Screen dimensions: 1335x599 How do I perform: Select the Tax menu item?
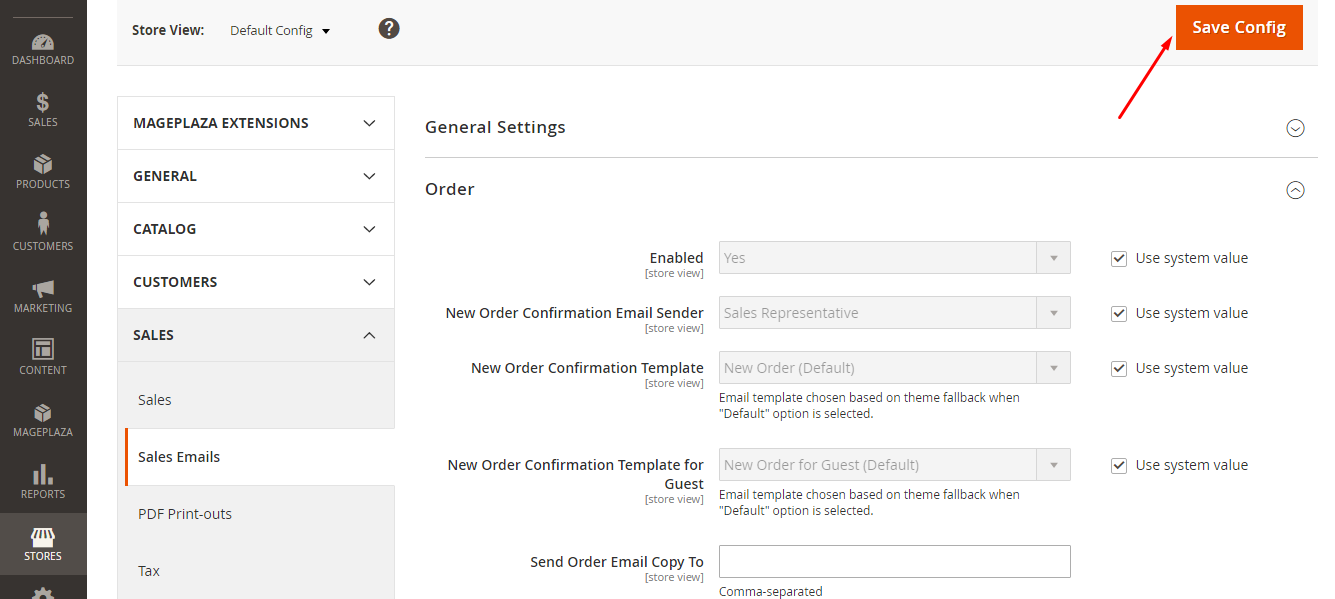(149, 571)
